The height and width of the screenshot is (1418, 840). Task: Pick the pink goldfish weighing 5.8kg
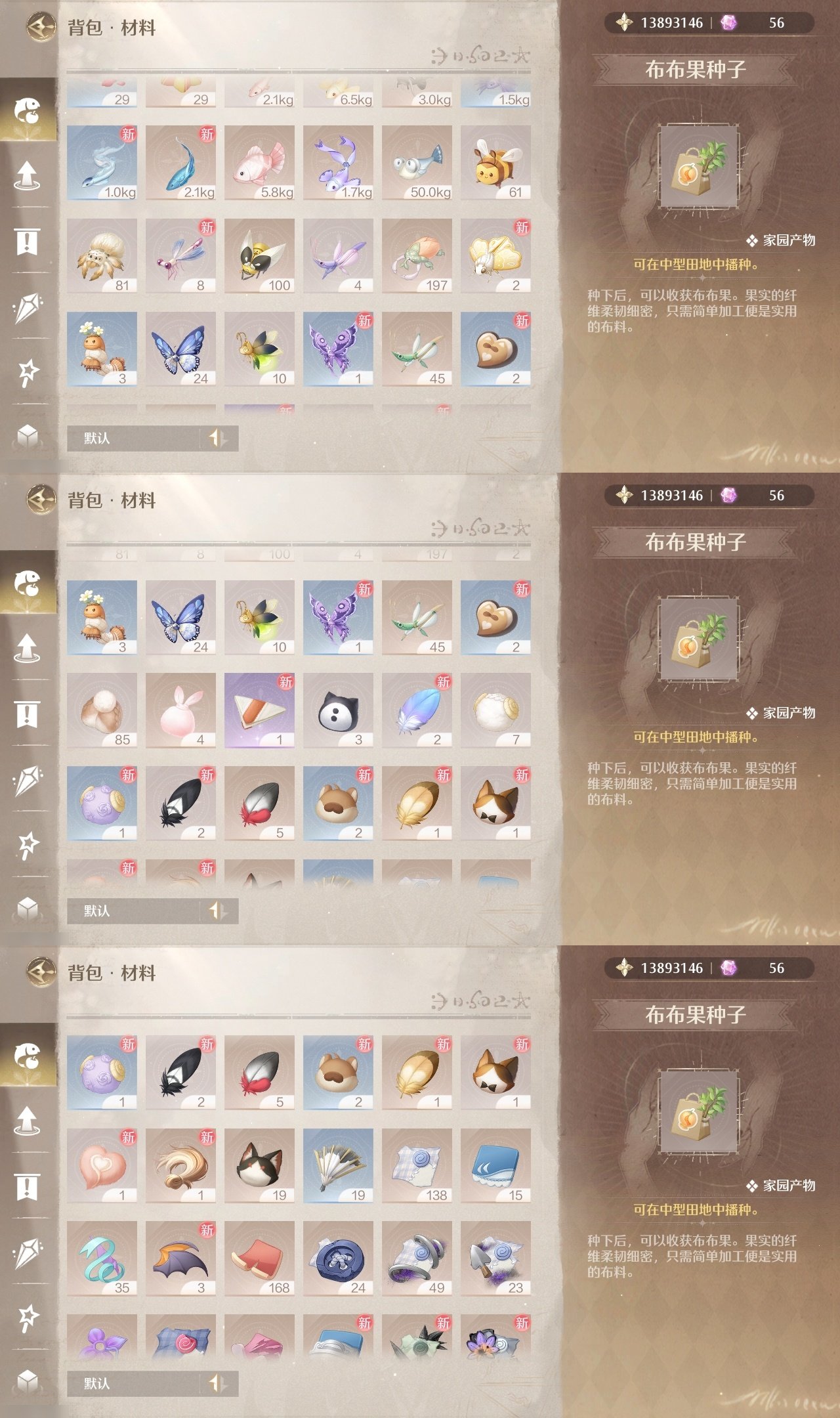(259, 163)
